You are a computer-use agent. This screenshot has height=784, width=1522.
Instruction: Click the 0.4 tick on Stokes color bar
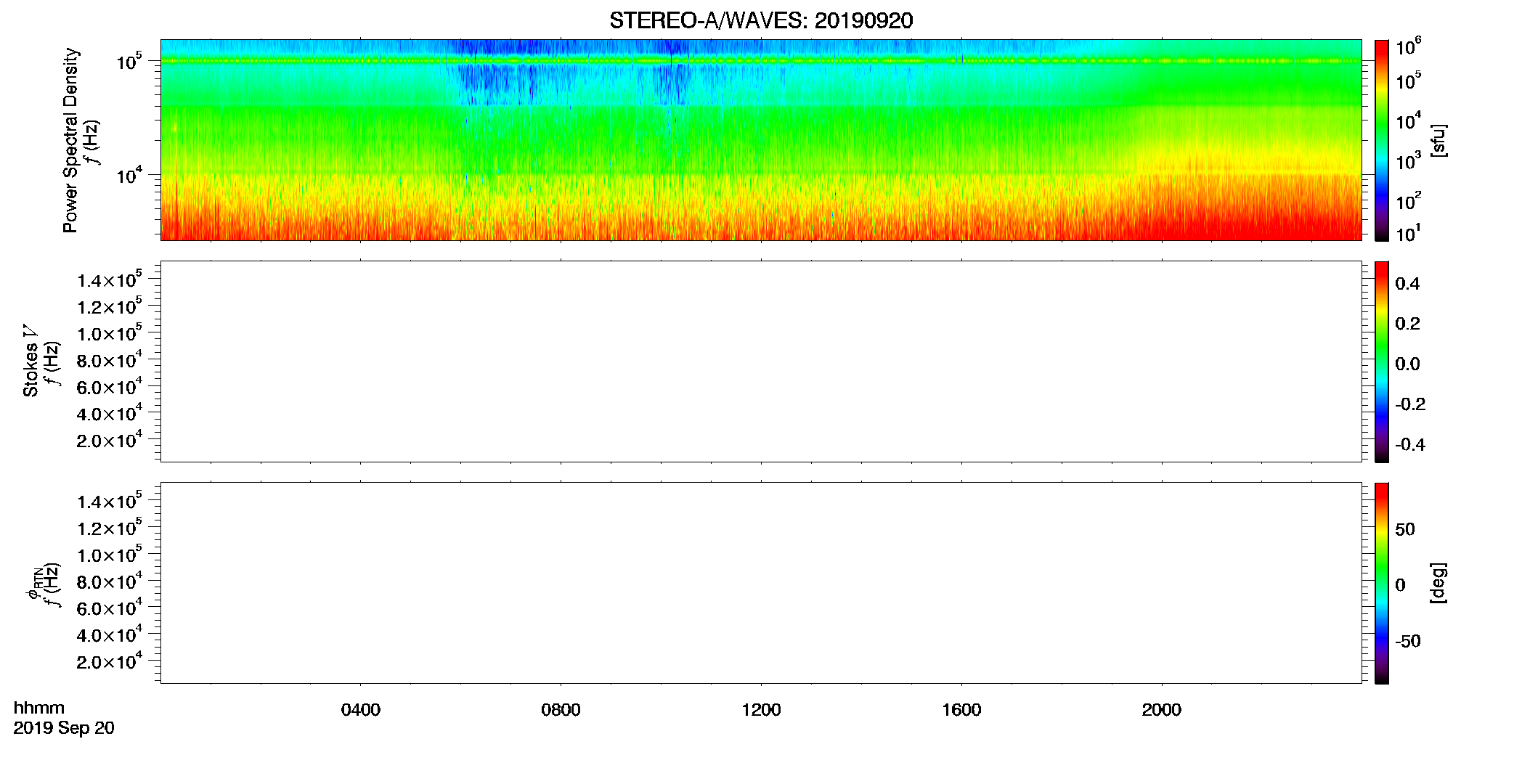coord(1407,284)
